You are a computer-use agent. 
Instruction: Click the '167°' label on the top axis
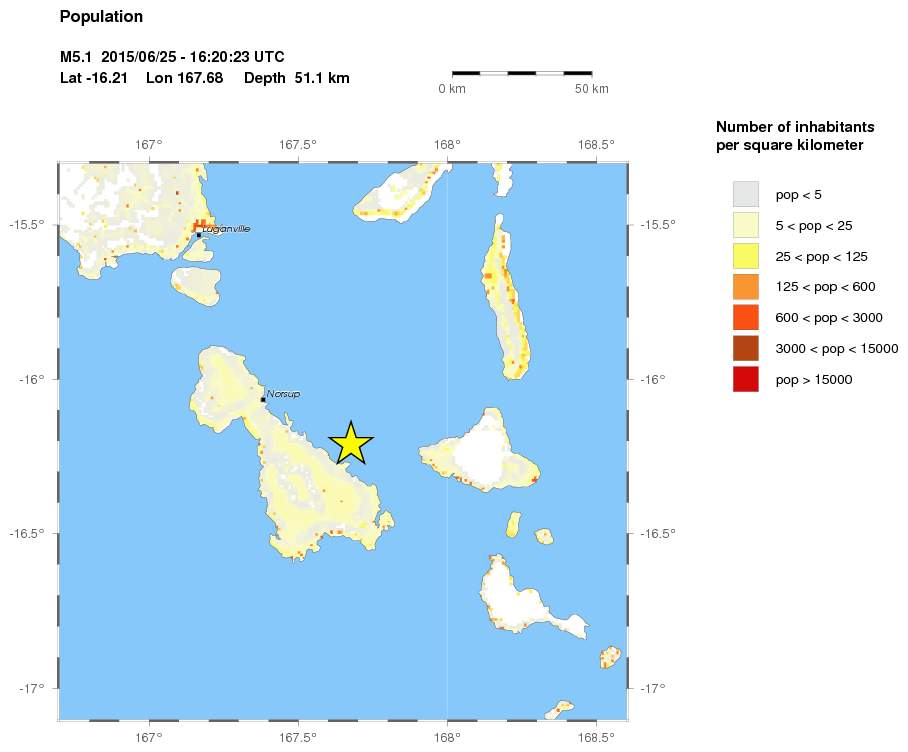tap(149, 144)
